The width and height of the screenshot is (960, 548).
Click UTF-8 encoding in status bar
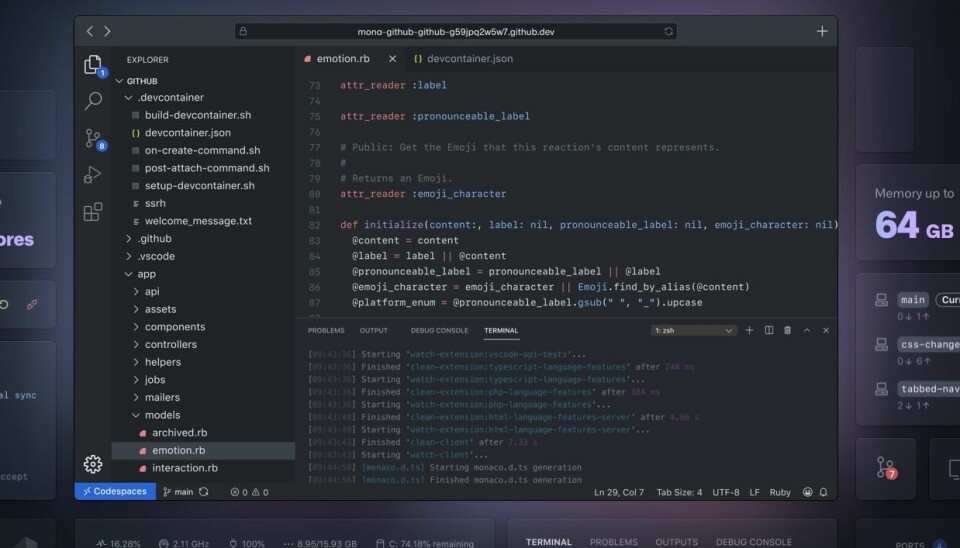(x=726, y=492)
